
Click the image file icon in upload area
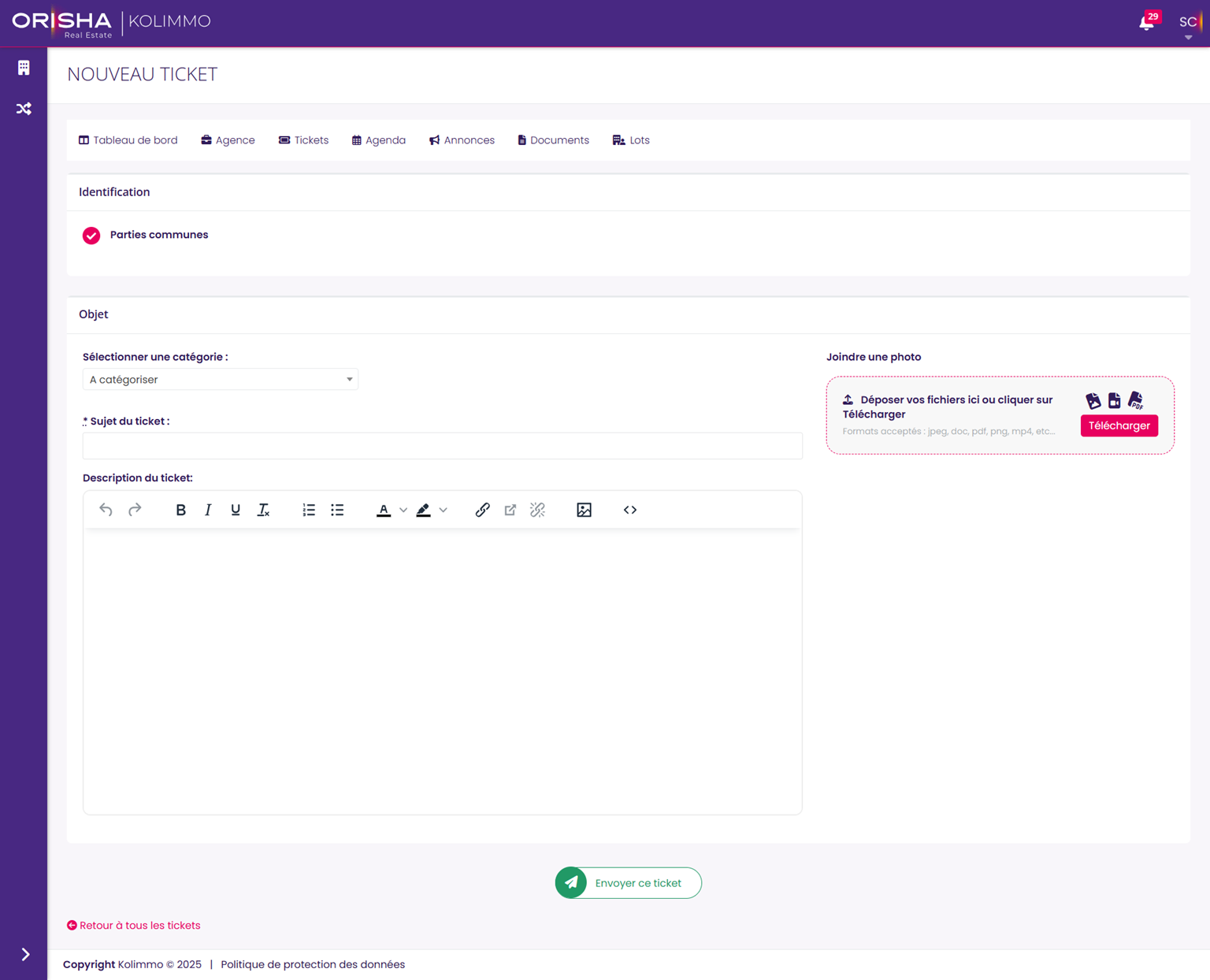(1093, 401)
